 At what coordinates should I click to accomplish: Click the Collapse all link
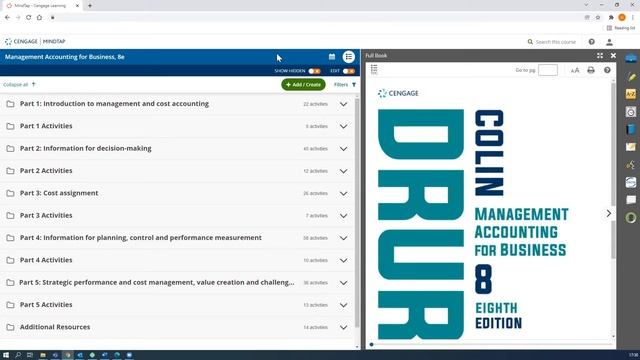click(x=19, y=84)
